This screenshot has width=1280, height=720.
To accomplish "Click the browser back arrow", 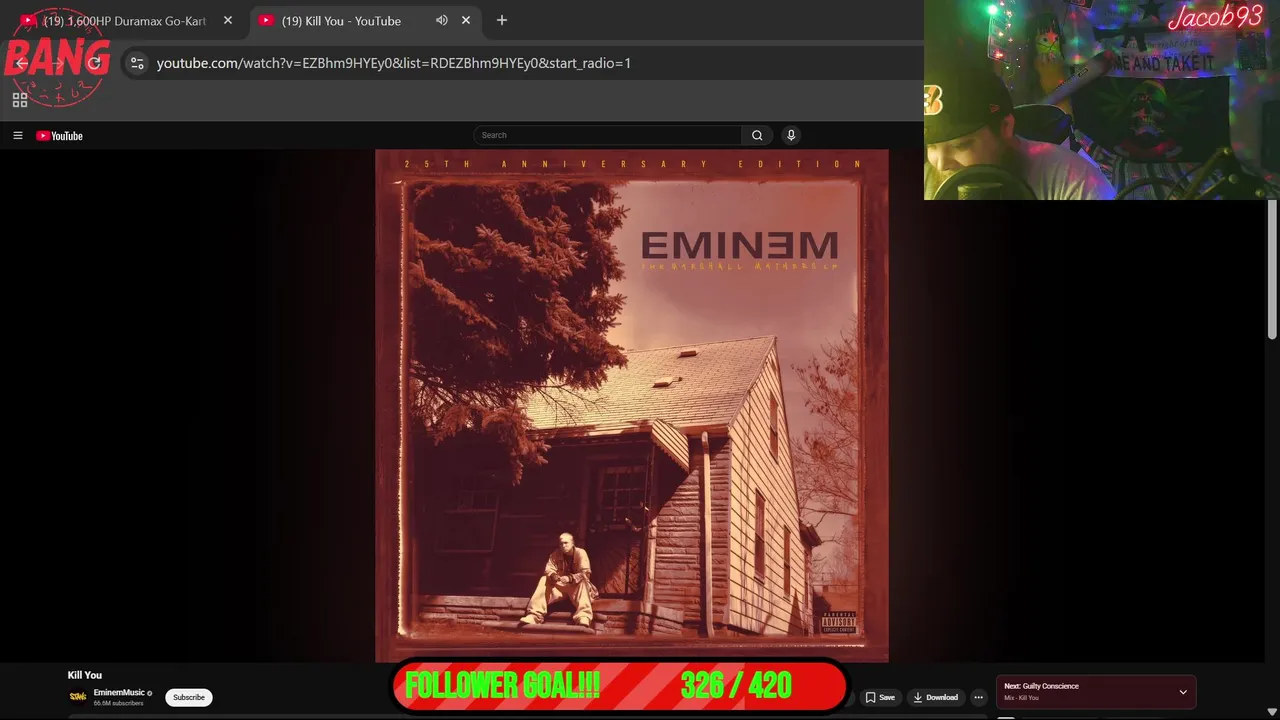I will coord(22,63).
